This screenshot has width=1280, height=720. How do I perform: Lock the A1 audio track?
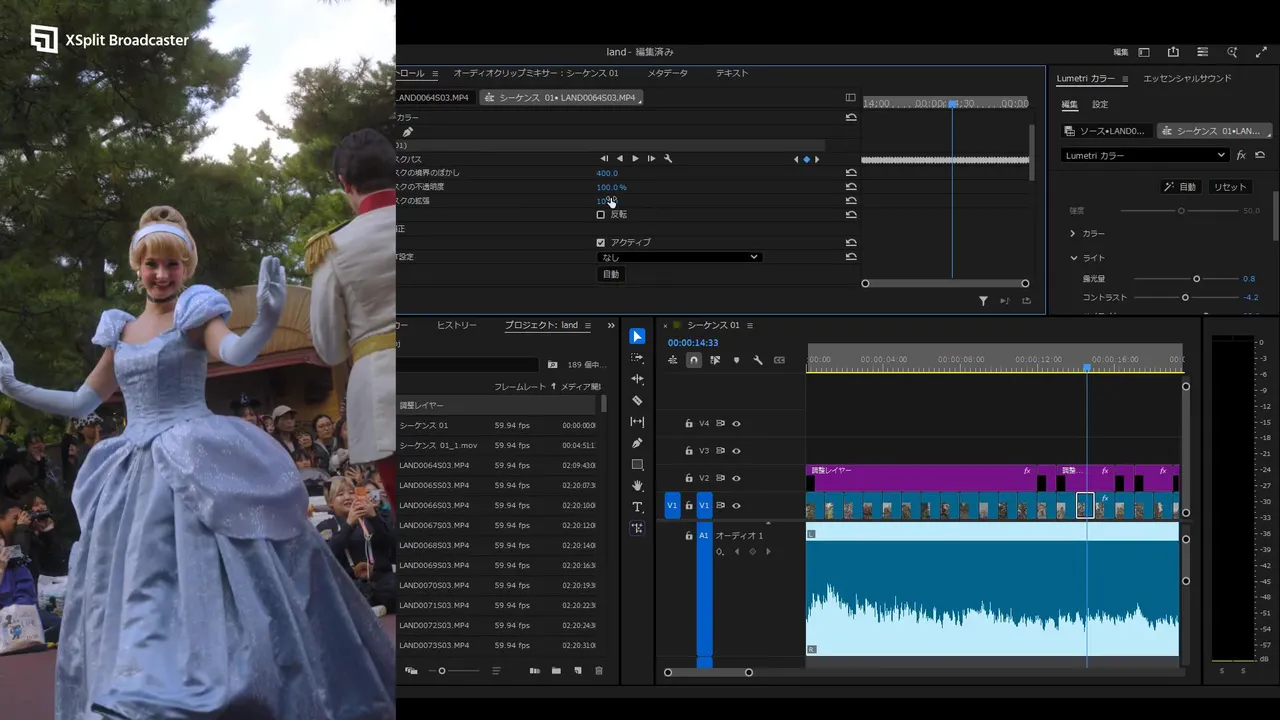pos(688,536)
